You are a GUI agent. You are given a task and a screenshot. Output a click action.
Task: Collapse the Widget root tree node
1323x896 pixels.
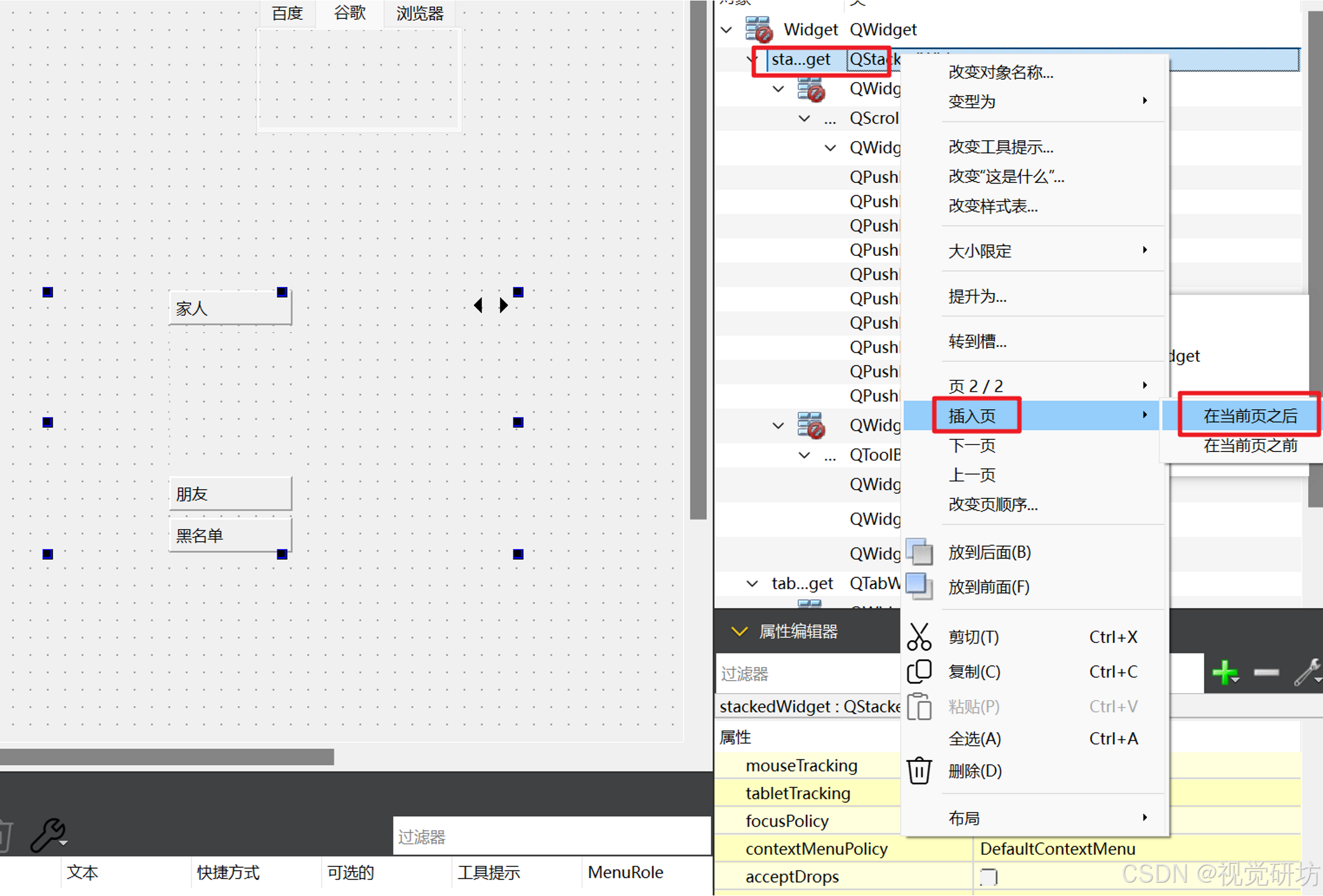pos(727,30)
